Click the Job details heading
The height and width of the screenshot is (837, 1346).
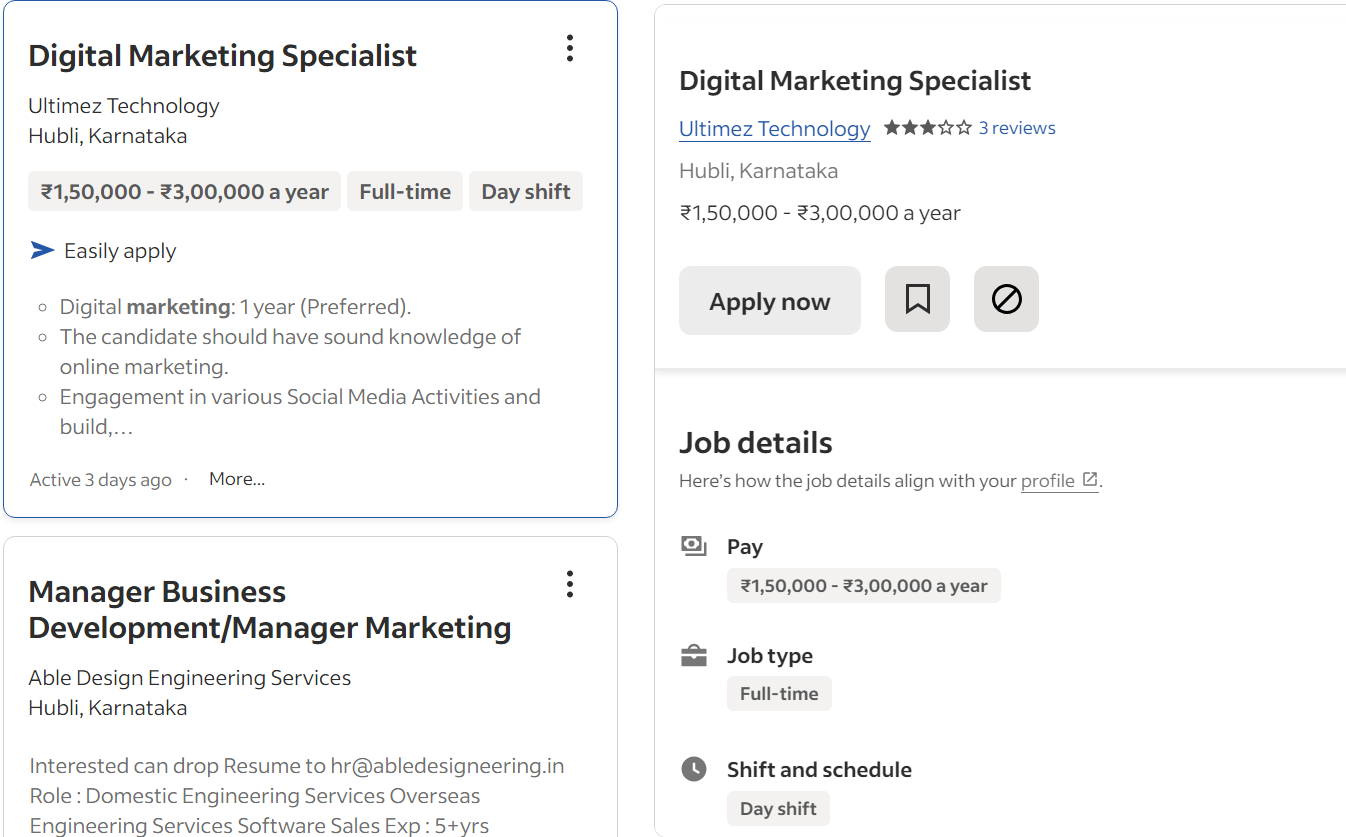point(756,442)
